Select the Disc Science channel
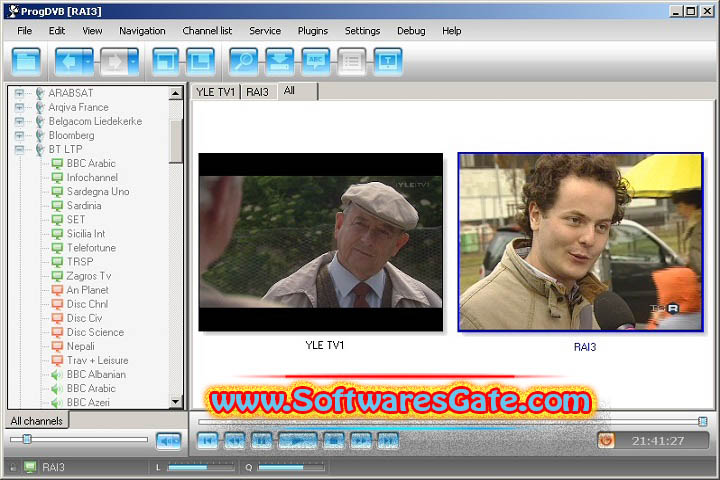Viewport: 720px width, 480px height. pyautogui.click(x=95, y=332)
